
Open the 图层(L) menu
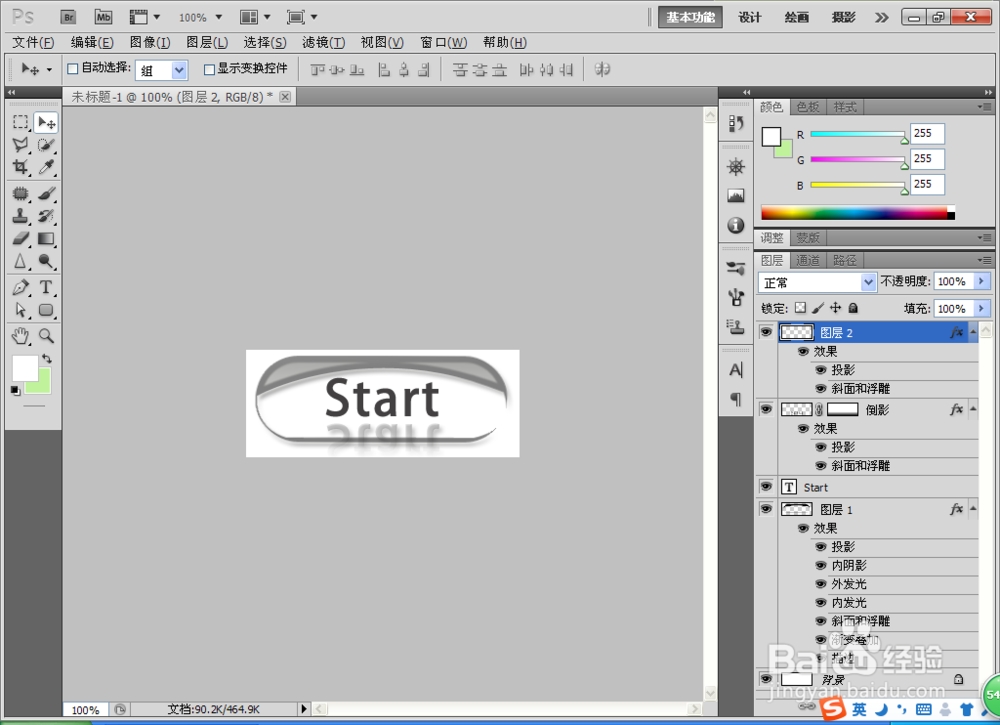coord(207,43)
